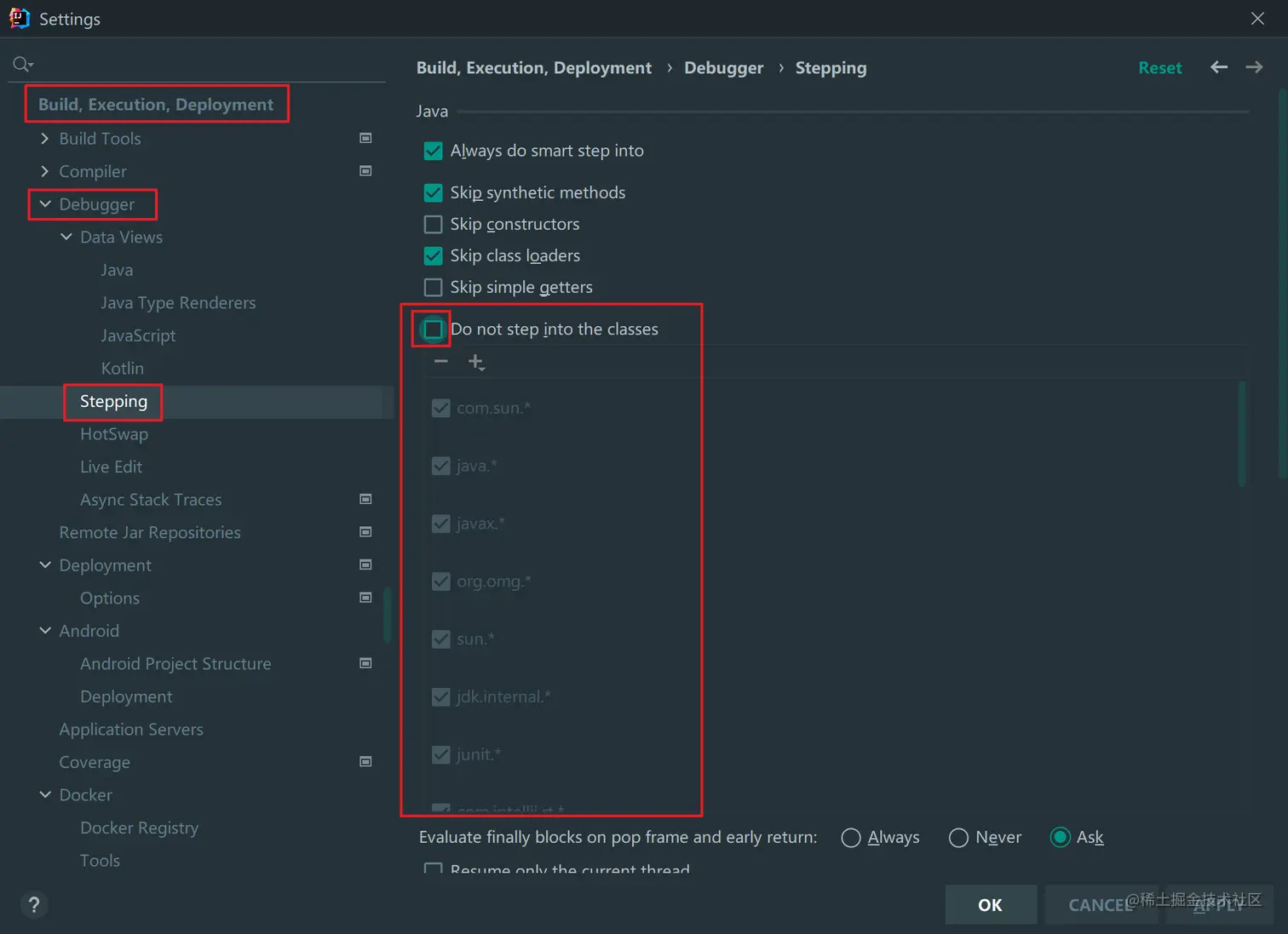
Task: Remove class filter with minus icon
Action: [440, 362]
